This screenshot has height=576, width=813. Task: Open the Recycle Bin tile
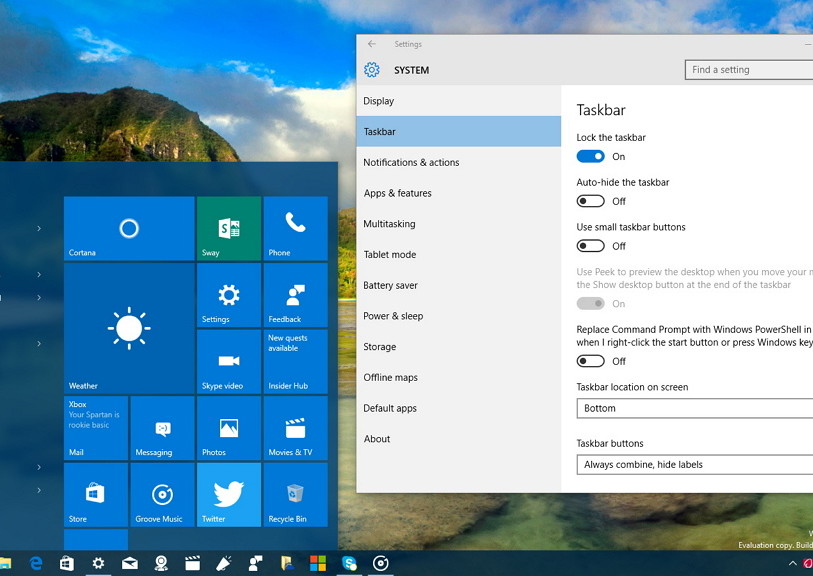point(295,494)
